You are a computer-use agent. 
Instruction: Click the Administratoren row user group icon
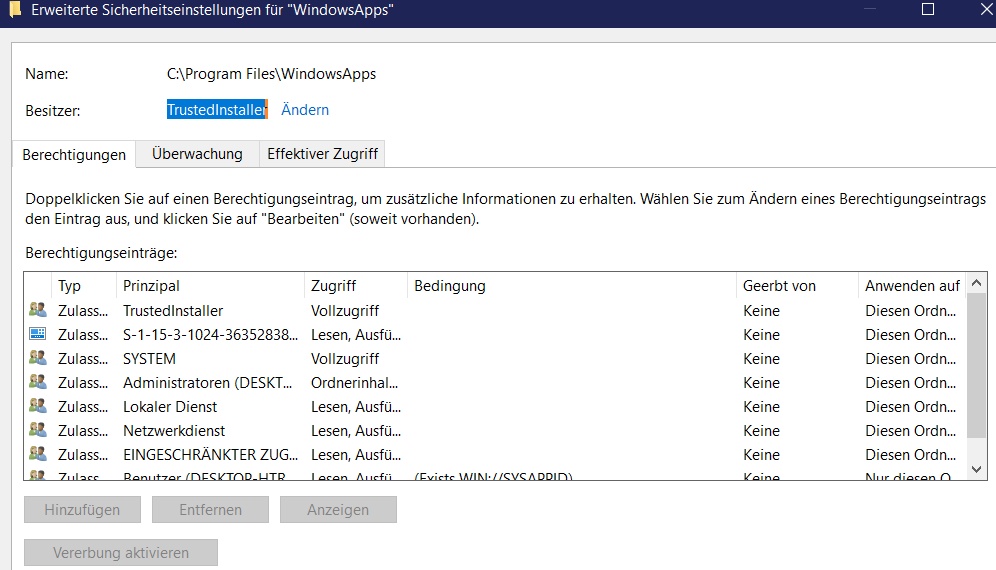pos(37,382)
